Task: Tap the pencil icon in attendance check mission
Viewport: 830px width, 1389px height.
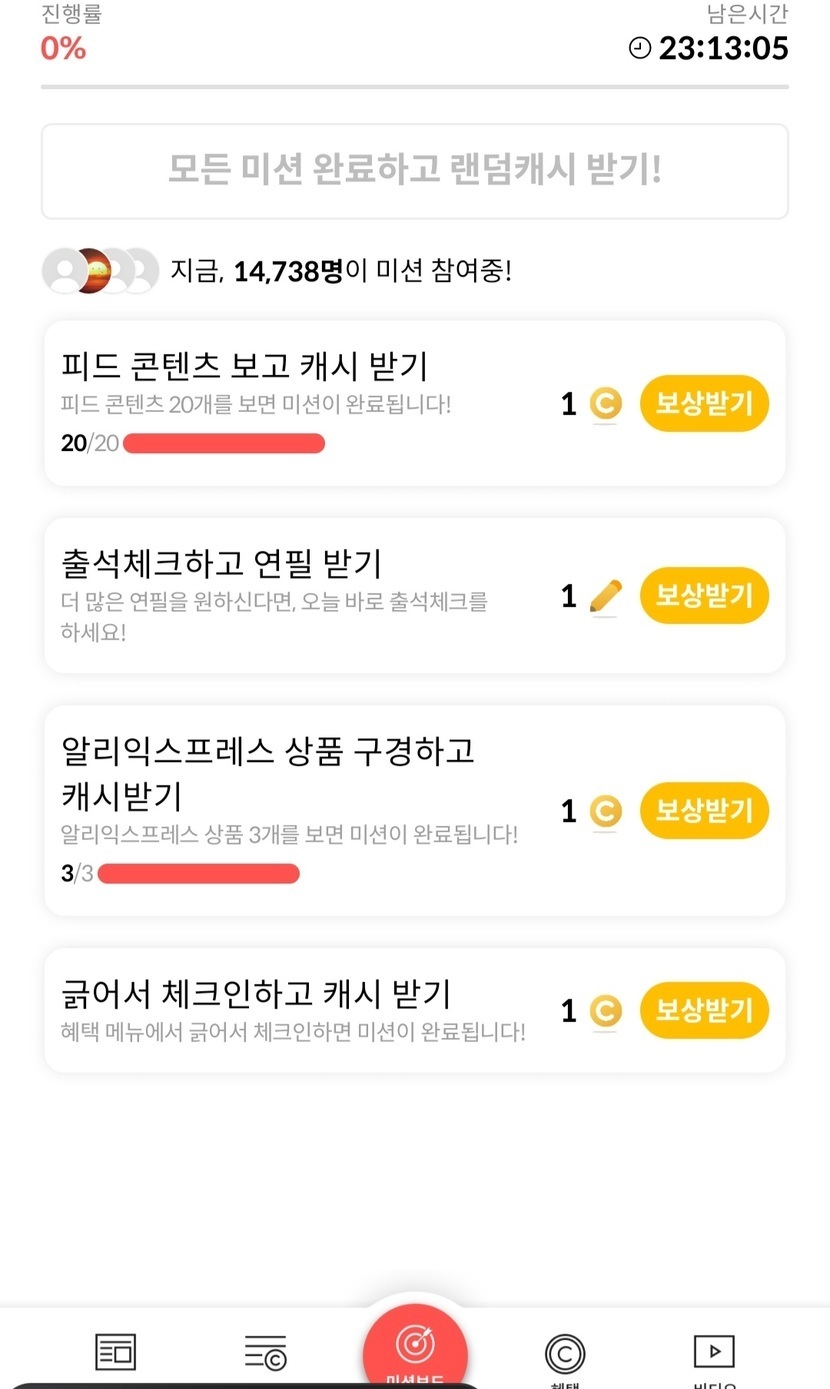Action: click(605, 597)
